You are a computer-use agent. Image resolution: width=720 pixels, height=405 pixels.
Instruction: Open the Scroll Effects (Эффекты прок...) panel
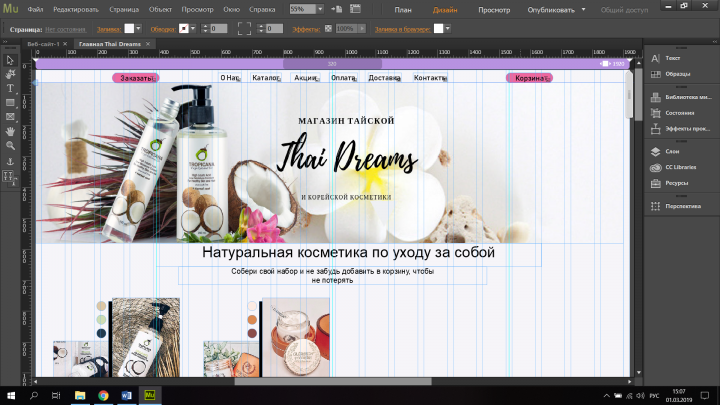click(681, 129)
